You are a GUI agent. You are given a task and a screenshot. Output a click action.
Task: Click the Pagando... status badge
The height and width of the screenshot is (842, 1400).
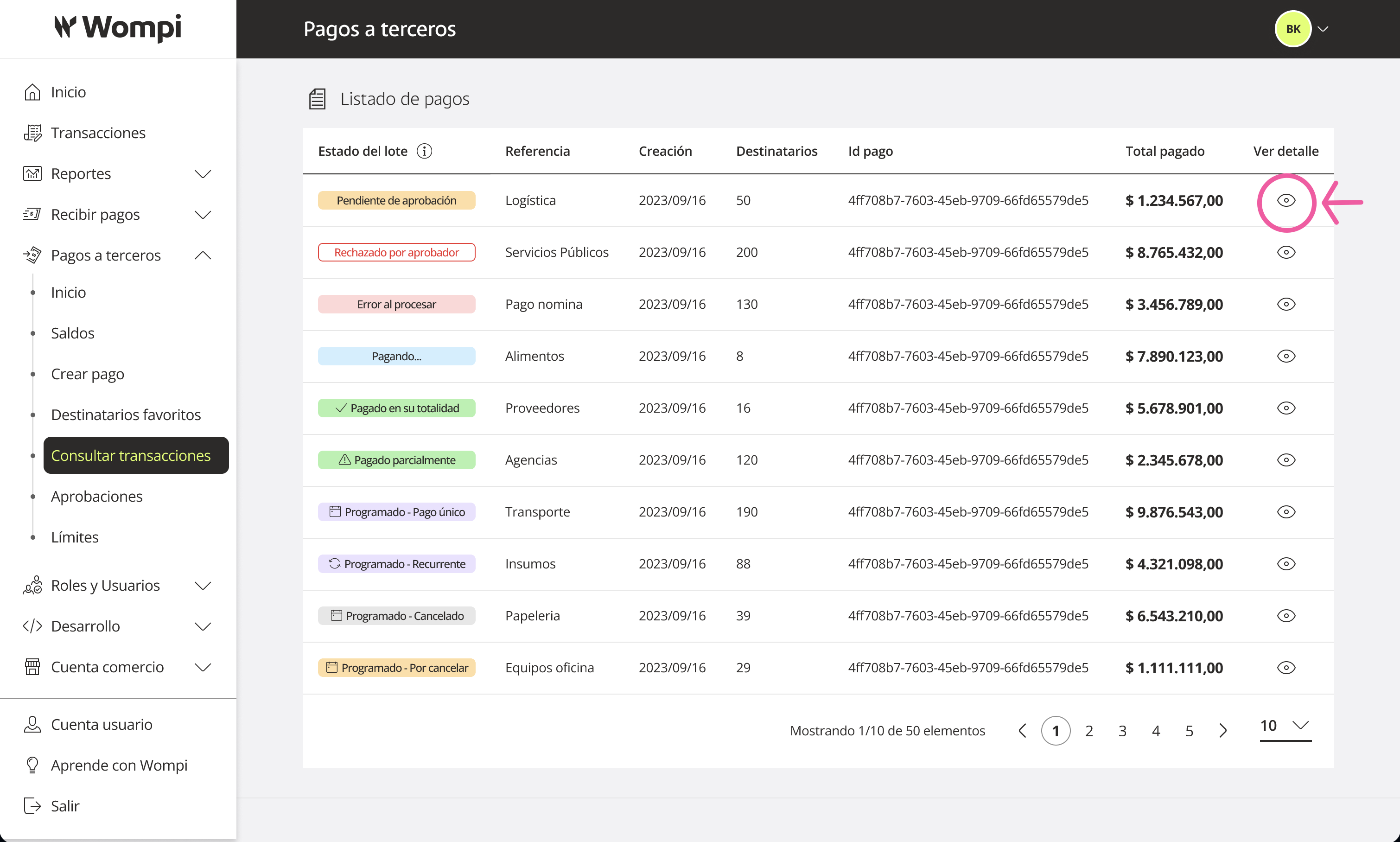pos(396,356)
